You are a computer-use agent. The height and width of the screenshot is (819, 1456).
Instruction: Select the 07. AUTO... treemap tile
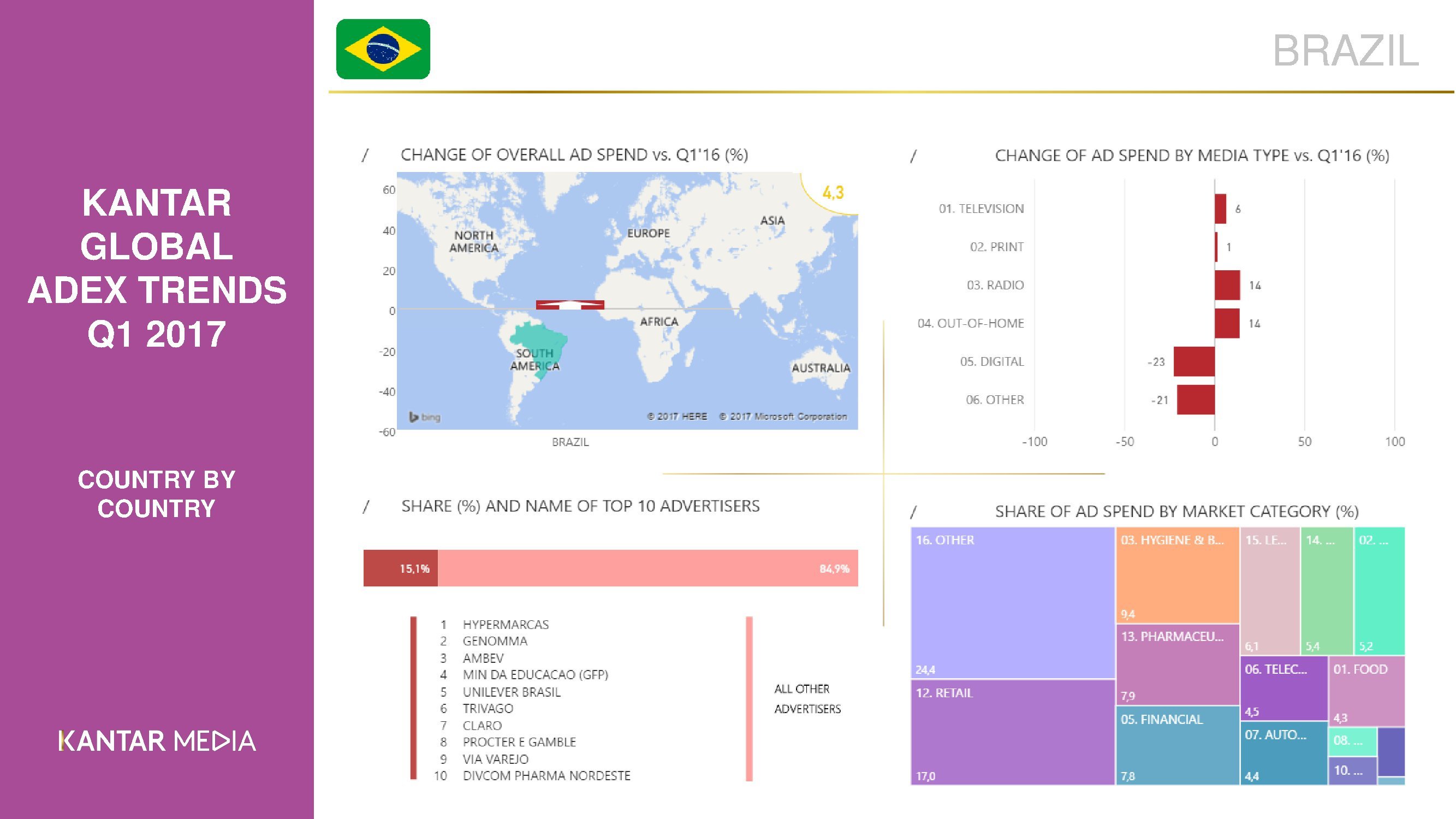click(1283, 753)
